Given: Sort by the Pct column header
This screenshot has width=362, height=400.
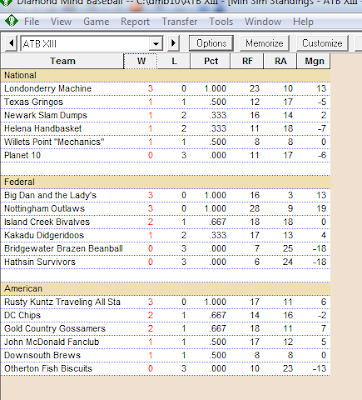Looking at the screenshot, I should tap(211, 61).
